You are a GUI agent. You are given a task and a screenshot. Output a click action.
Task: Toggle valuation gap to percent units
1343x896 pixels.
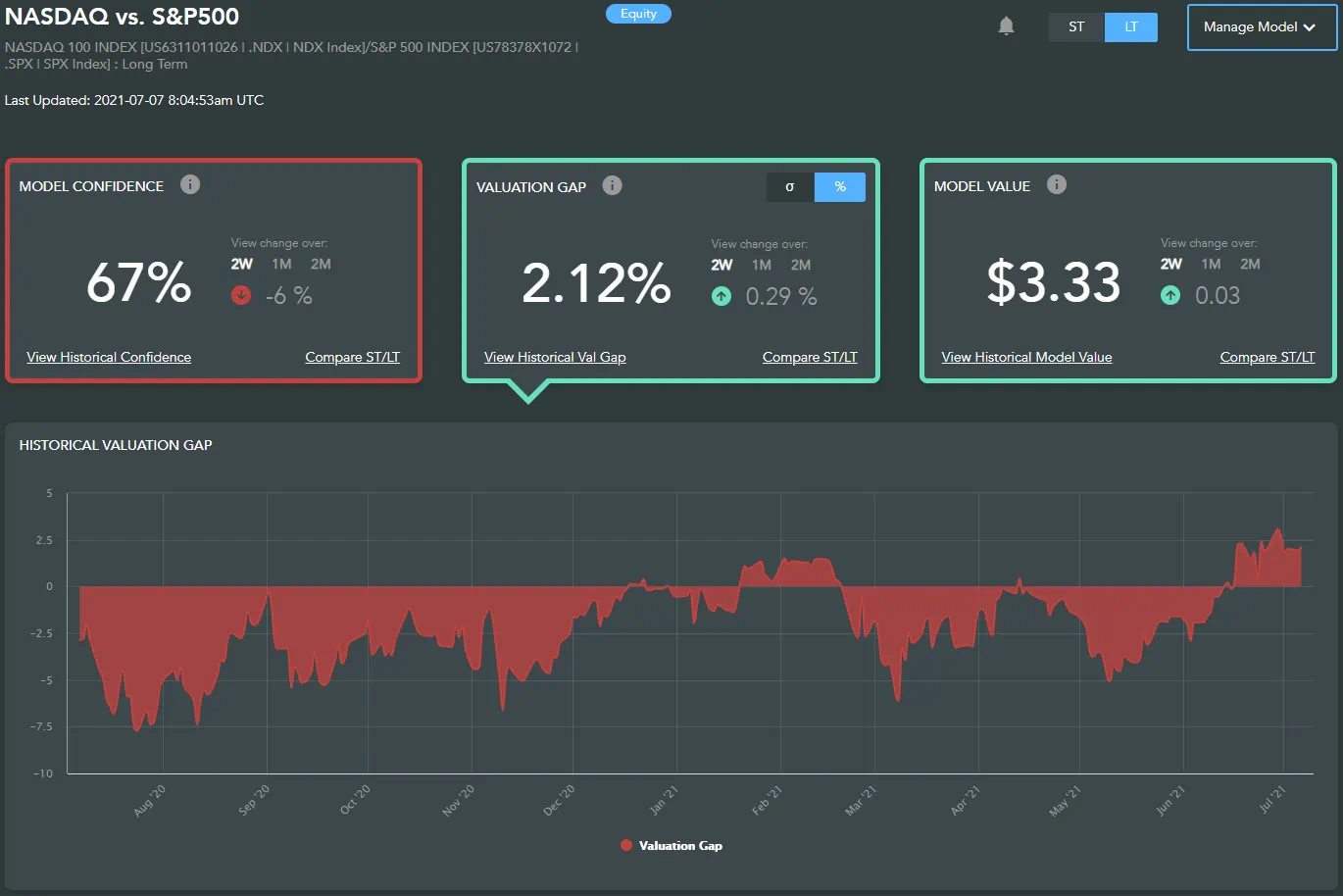(840, 187)
